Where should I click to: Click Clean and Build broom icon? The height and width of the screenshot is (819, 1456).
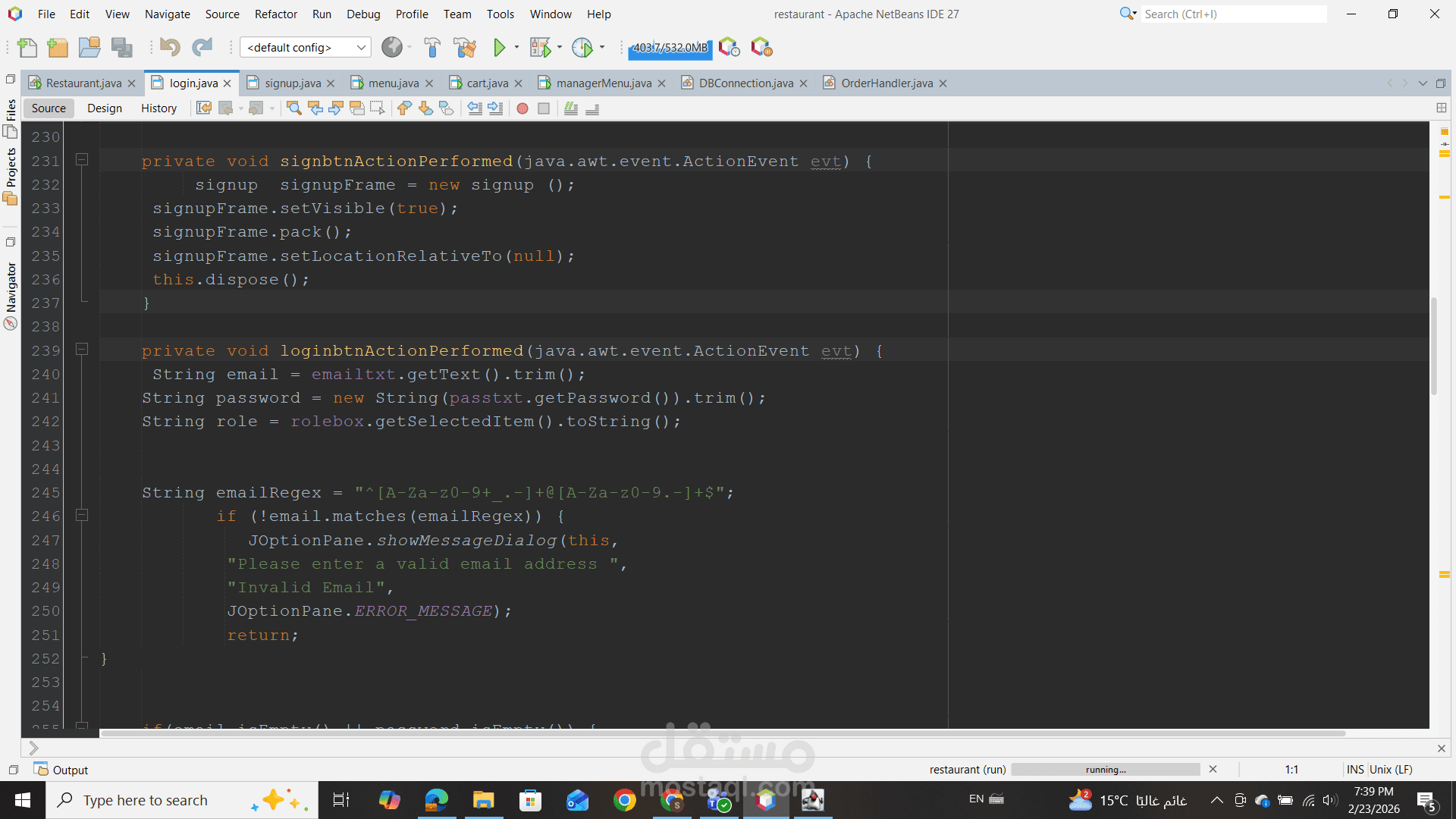[x=465, y=48]
